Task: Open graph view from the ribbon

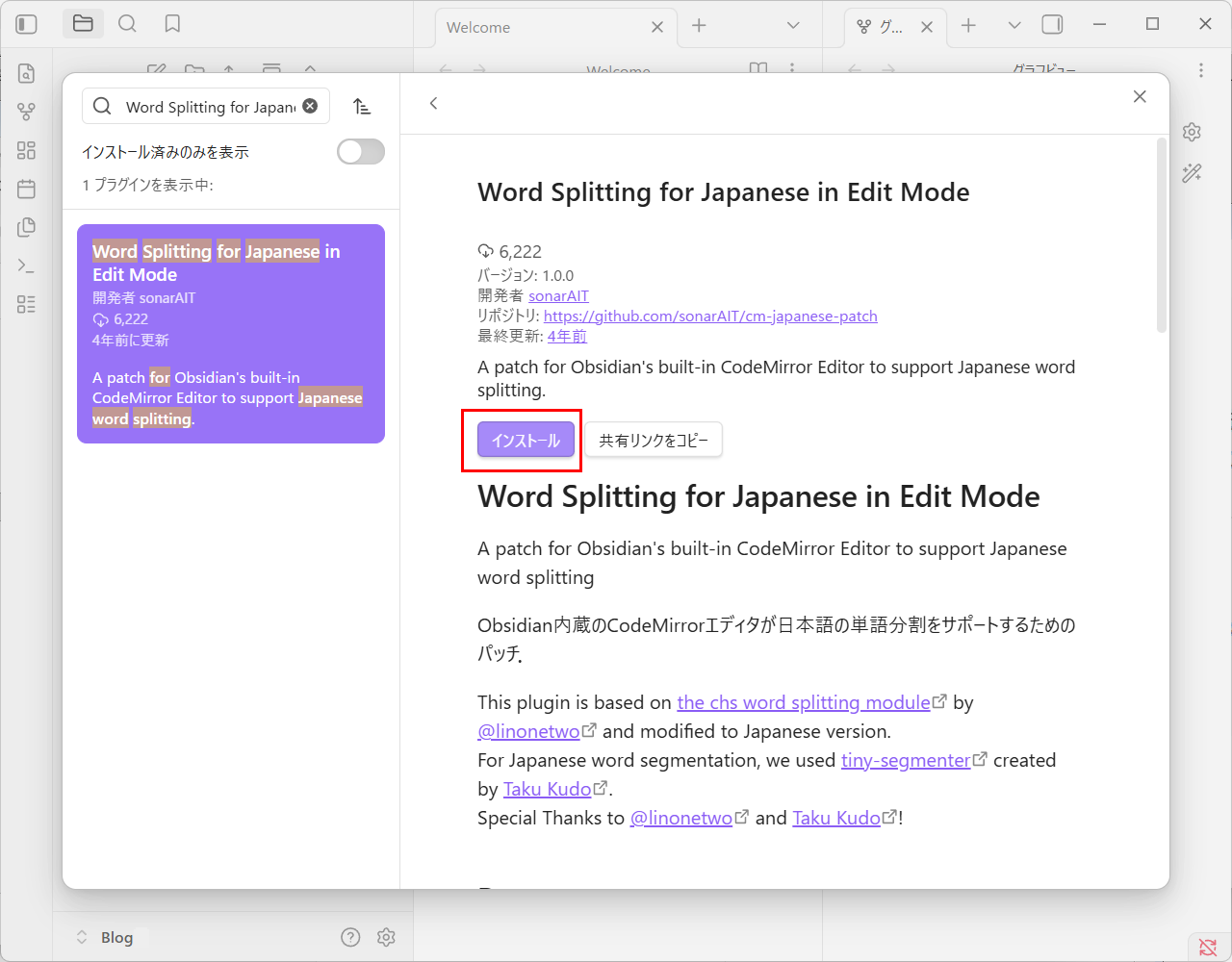Action: click(x=27, y=112)
